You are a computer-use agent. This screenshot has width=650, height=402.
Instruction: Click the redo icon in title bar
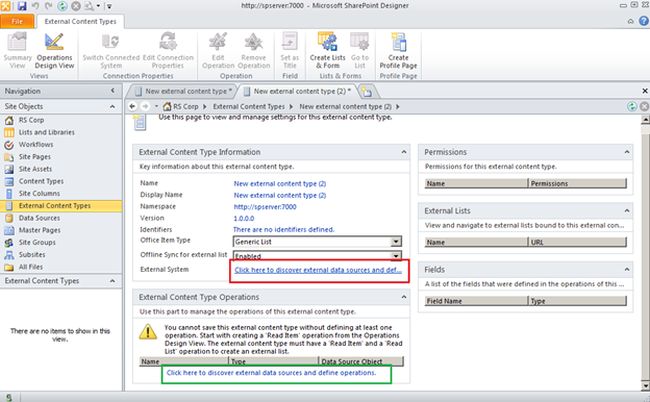[49, 6]
